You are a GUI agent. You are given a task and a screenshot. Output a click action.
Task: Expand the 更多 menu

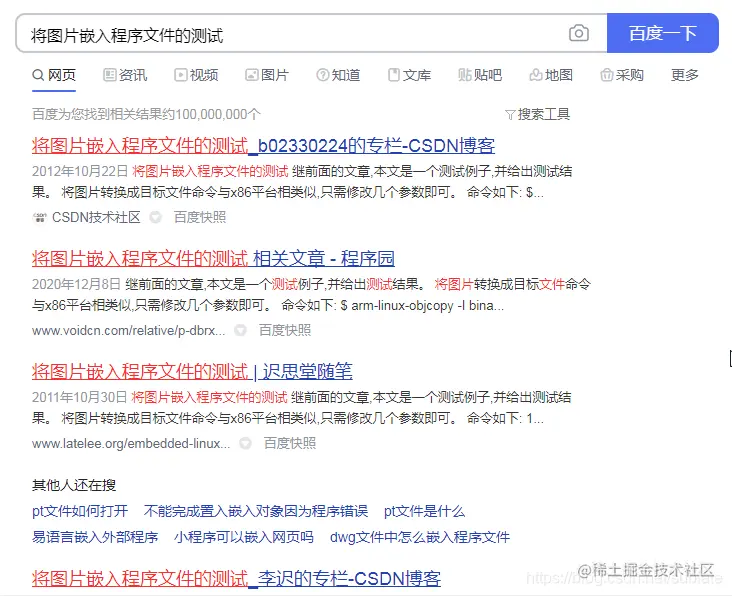click(685, 75)
